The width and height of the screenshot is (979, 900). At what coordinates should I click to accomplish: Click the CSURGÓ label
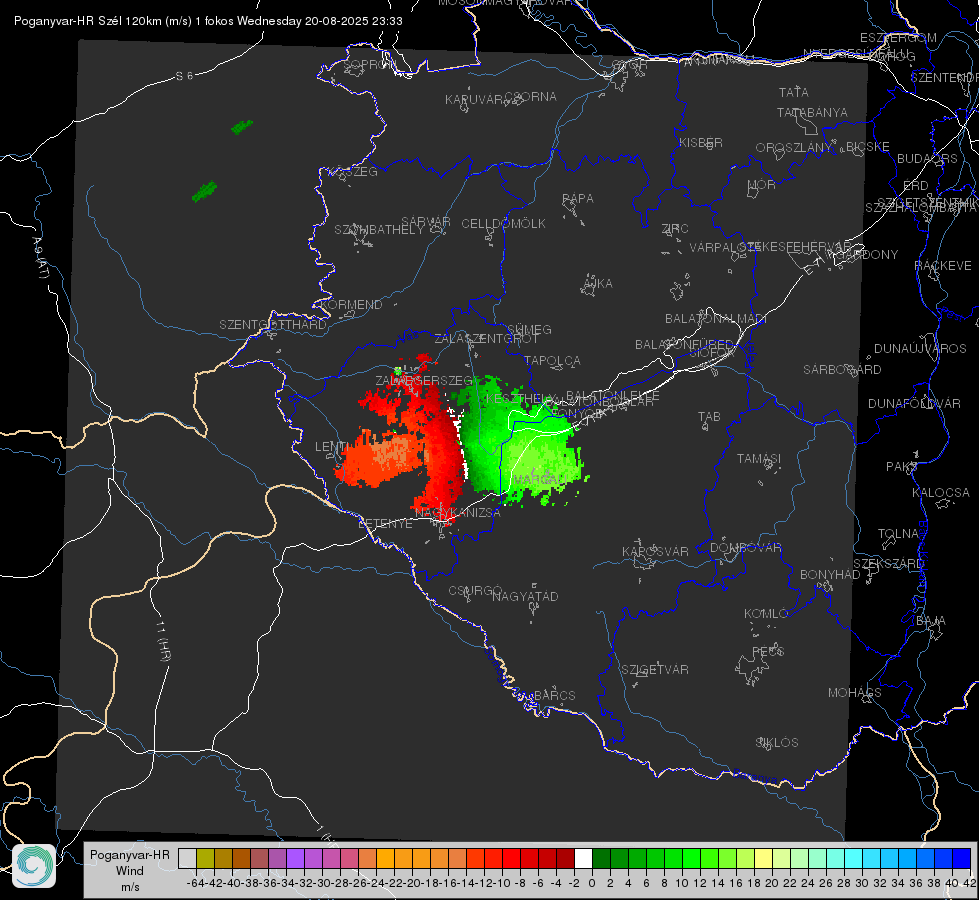[x=475, y=591]
